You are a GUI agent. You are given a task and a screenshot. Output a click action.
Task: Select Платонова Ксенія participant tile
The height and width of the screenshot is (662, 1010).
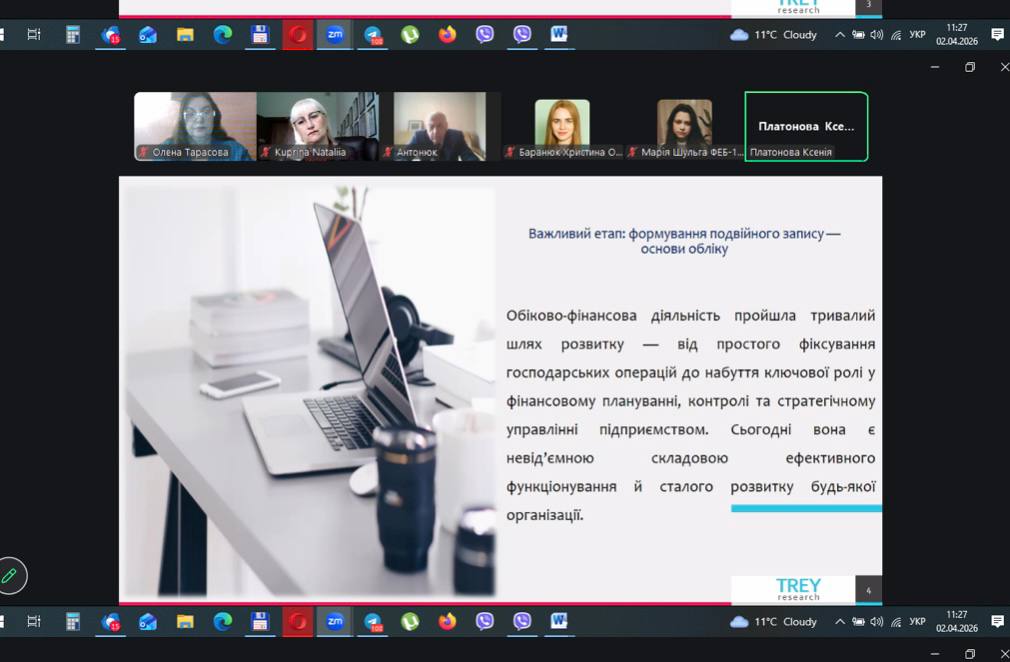(x=806, y=126)
